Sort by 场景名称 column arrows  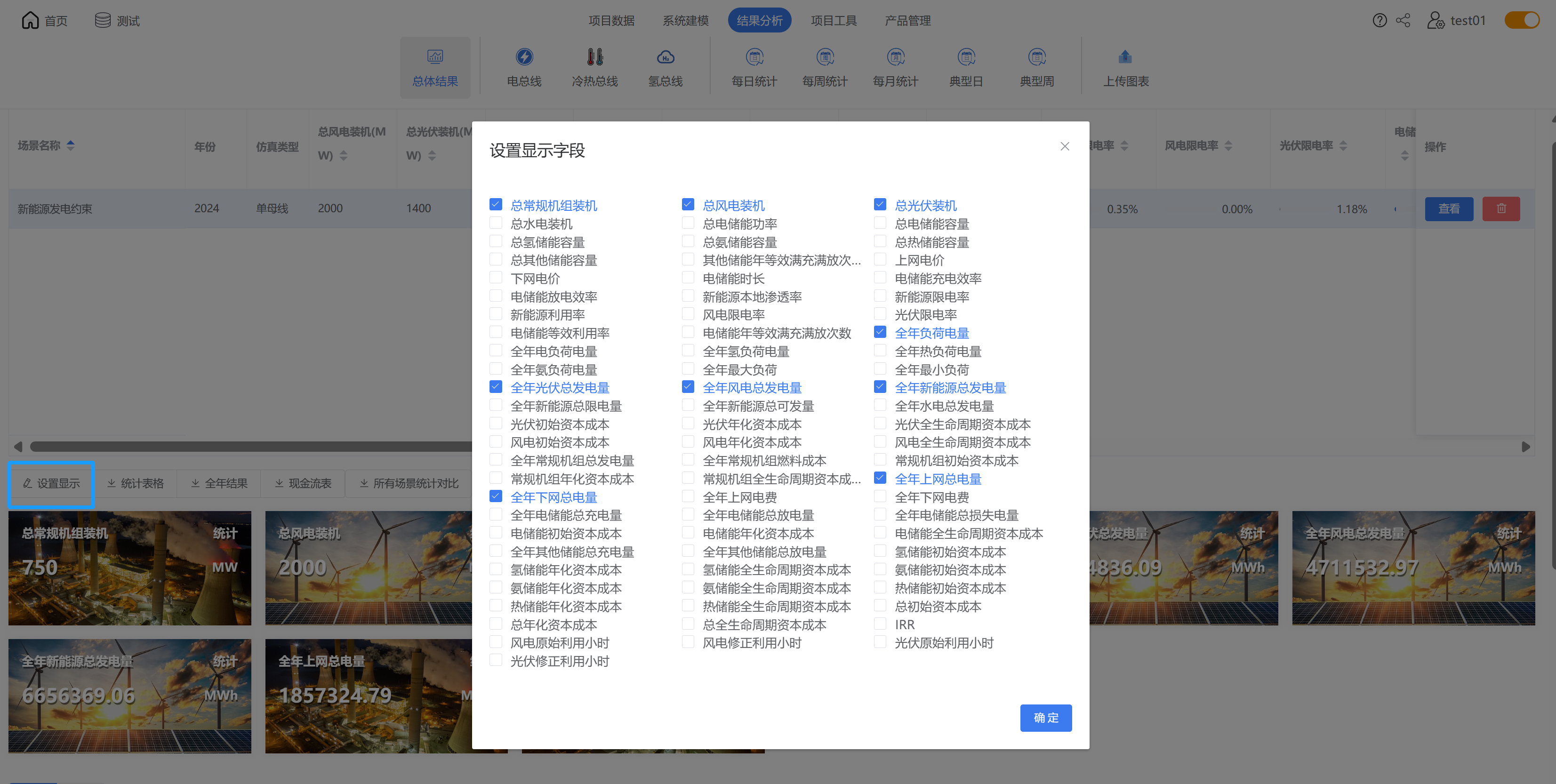point(71,145)
